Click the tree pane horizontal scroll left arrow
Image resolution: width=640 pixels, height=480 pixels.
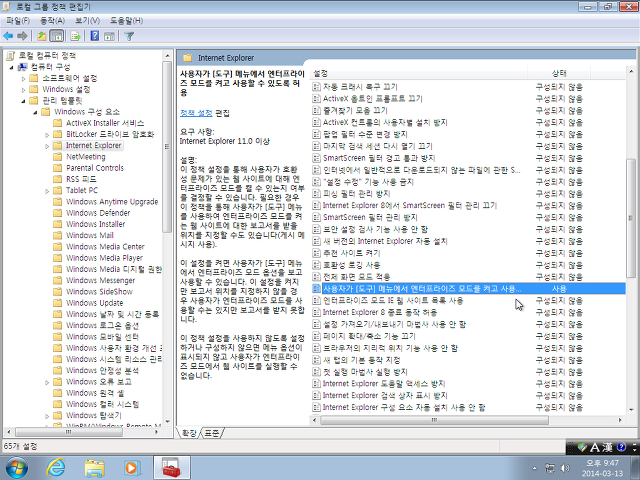9,431
